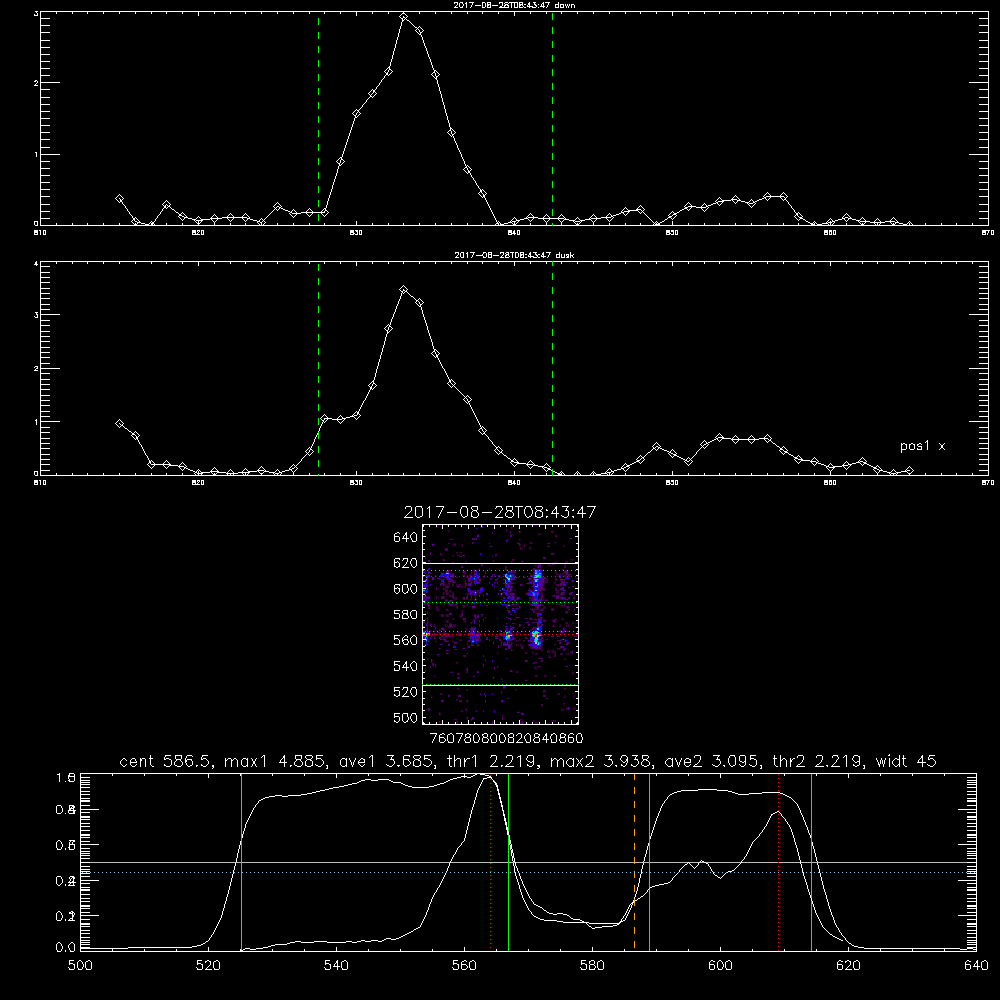Click the x-axis label 540 in the bottom plot
Image resolution: width=1000 pixels, height=1000 pixels.
pyautogui.click(x=336, y=966)
